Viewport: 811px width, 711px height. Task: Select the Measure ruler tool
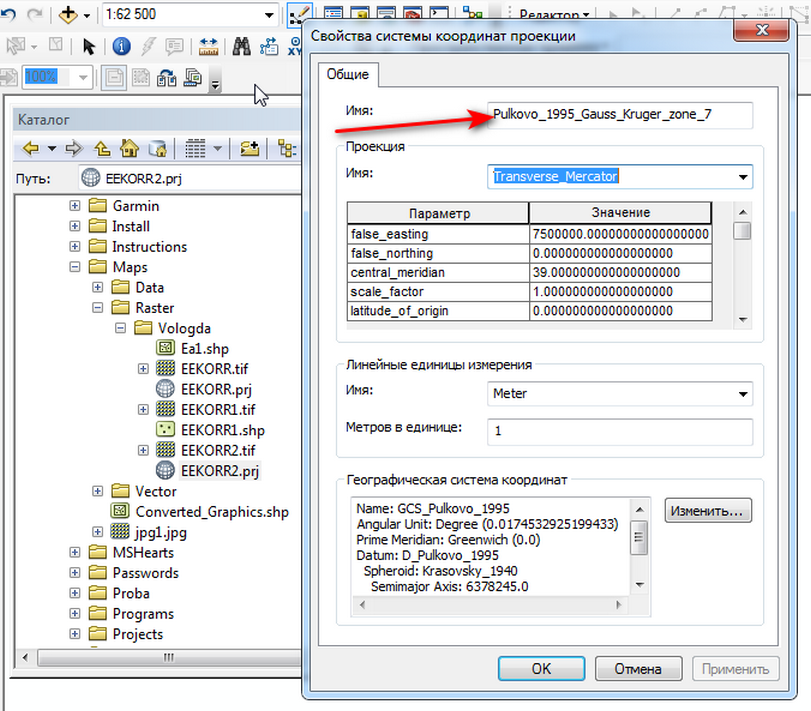tap(208, 47)
